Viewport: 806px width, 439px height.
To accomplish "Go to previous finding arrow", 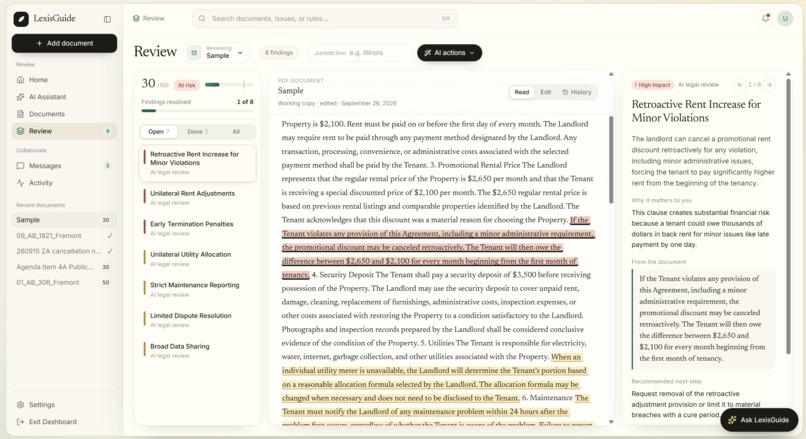I will click(740, 84).
